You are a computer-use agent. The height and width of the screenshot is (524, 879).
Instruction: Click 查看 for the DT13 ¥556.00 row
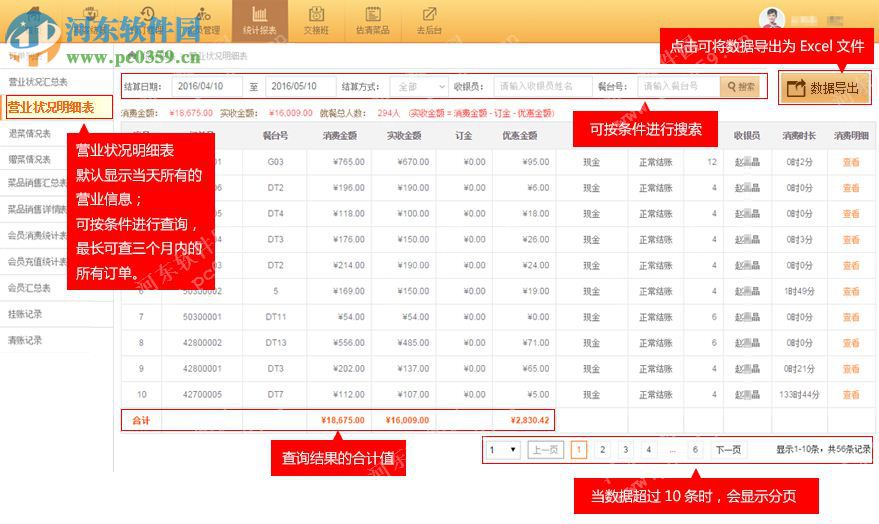click(851, 342)
